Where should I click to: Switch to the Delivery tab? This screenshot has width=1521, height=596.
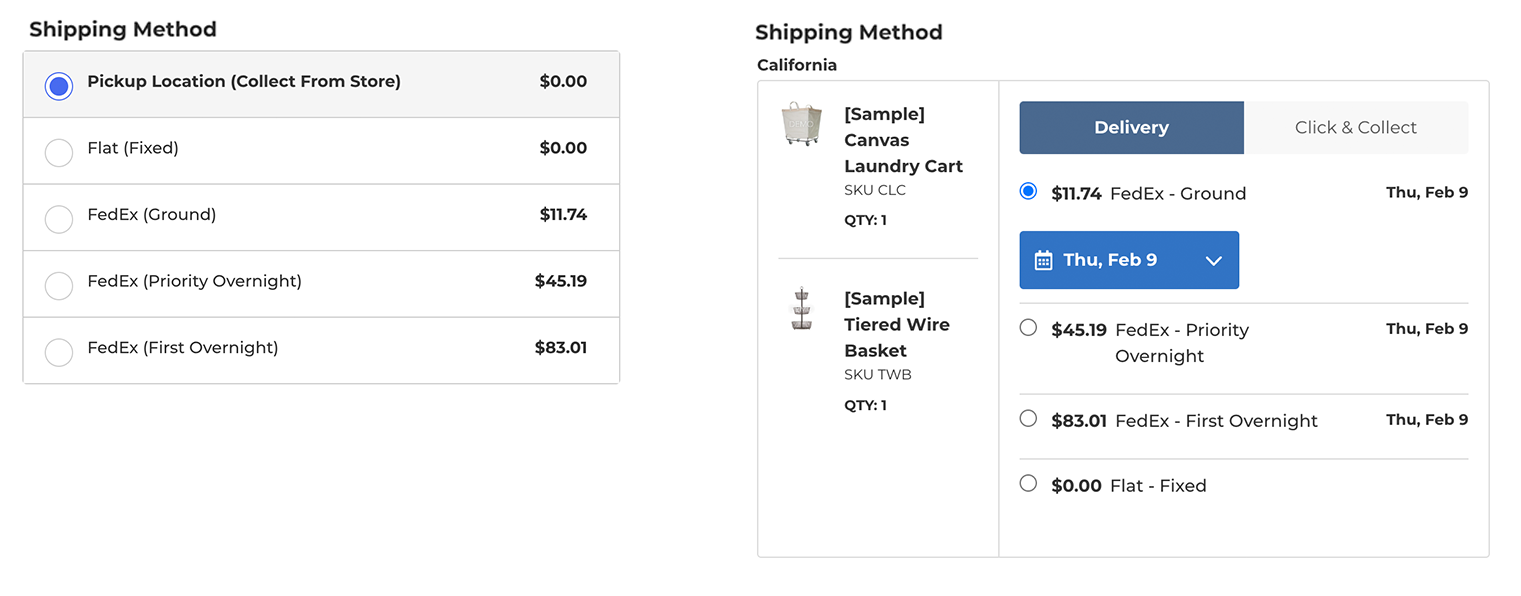coord(1131,128)
